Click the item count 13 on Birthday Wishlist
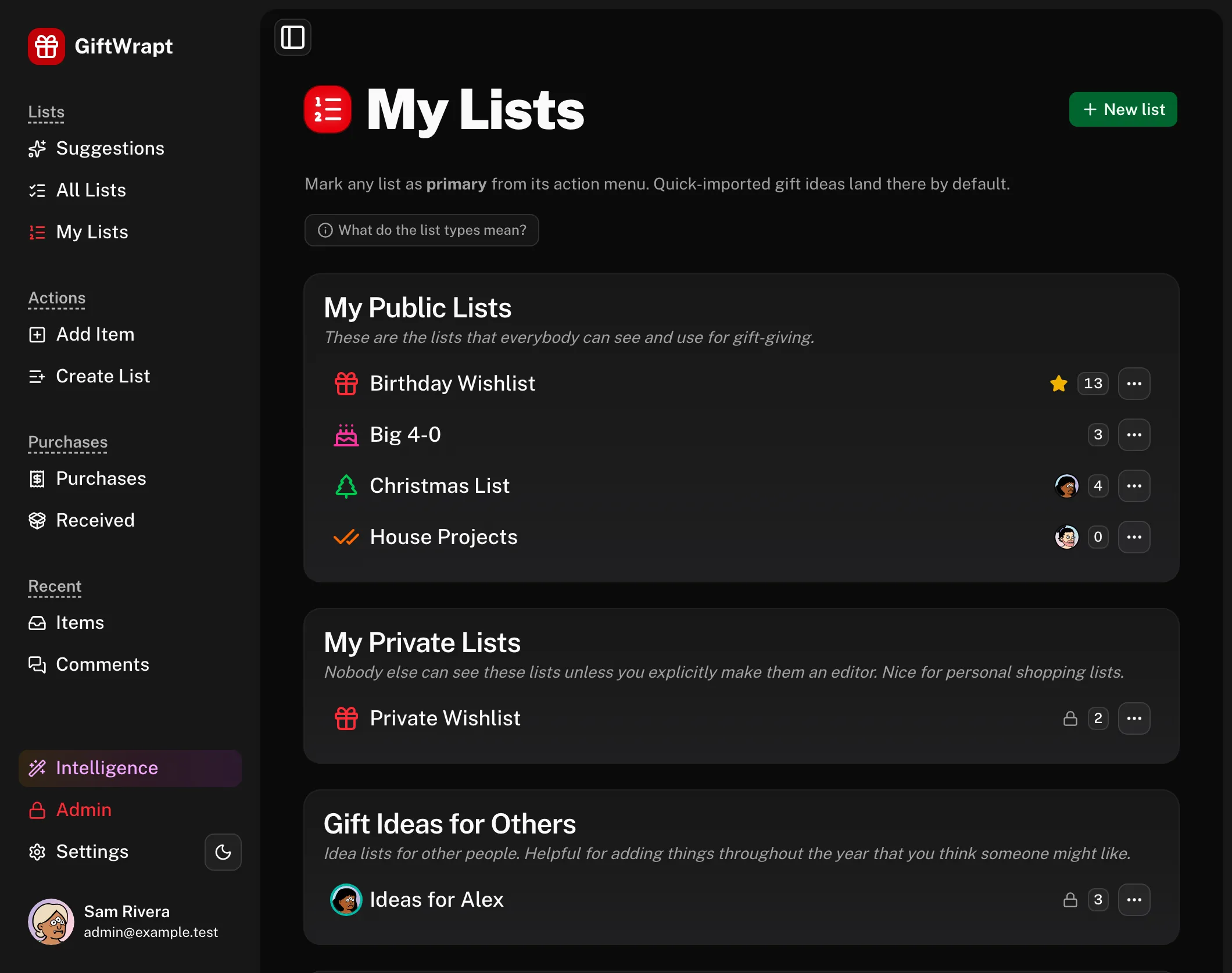This screenshot has width=1232, height=973. click(1093, 384)
